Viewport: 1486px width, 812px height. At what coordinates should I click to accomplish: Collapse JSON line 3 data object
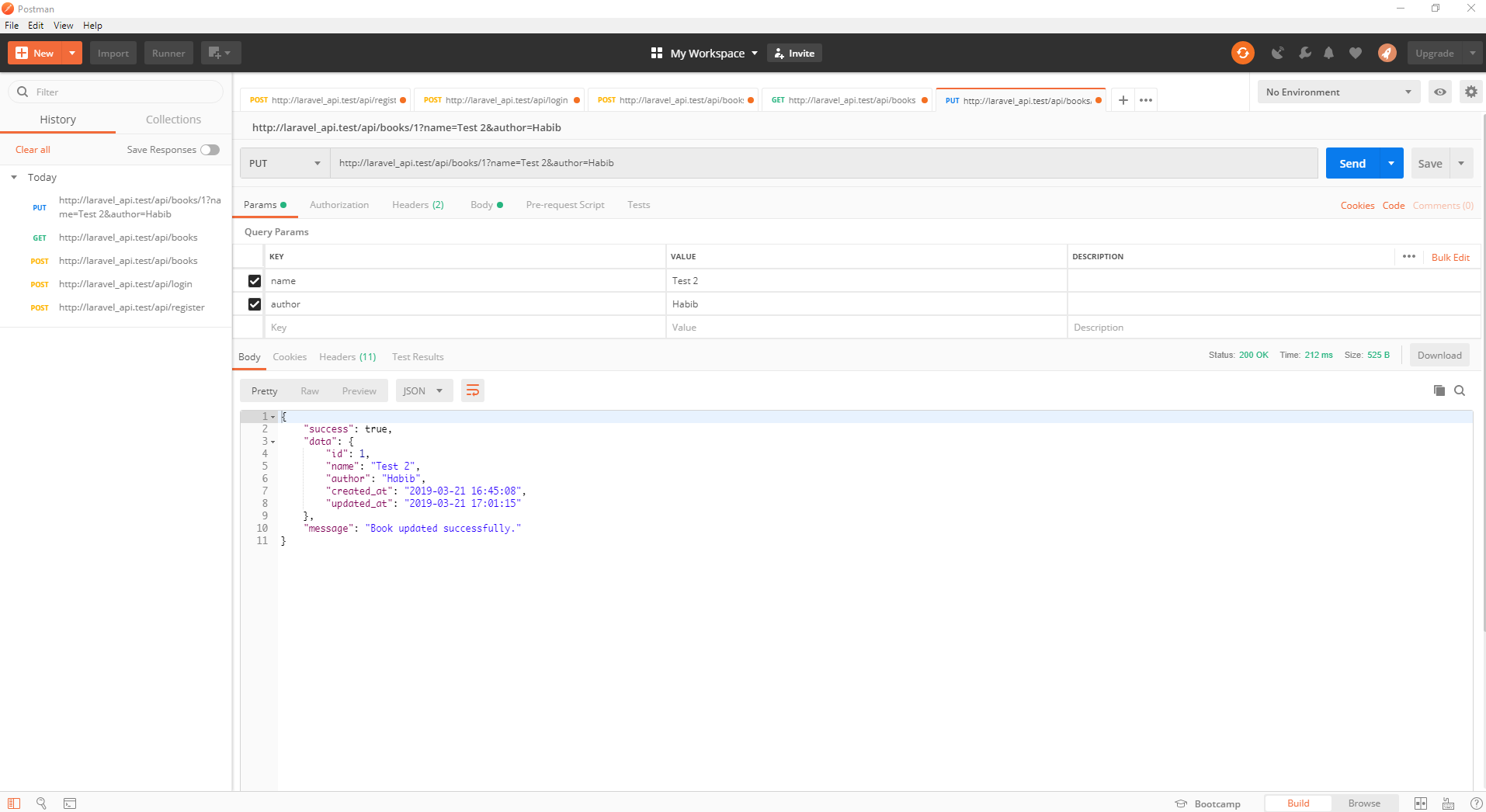273,442
